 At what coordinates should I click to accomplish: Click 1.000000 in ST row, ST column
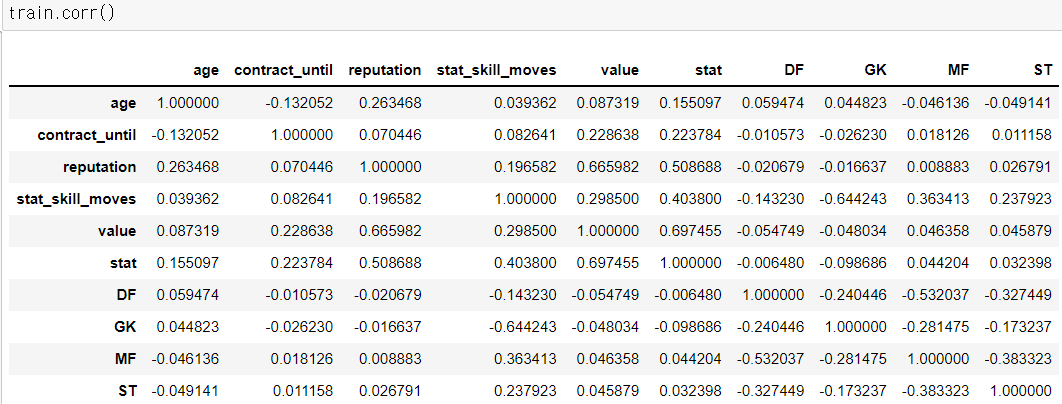click(x=1022, y=391)
